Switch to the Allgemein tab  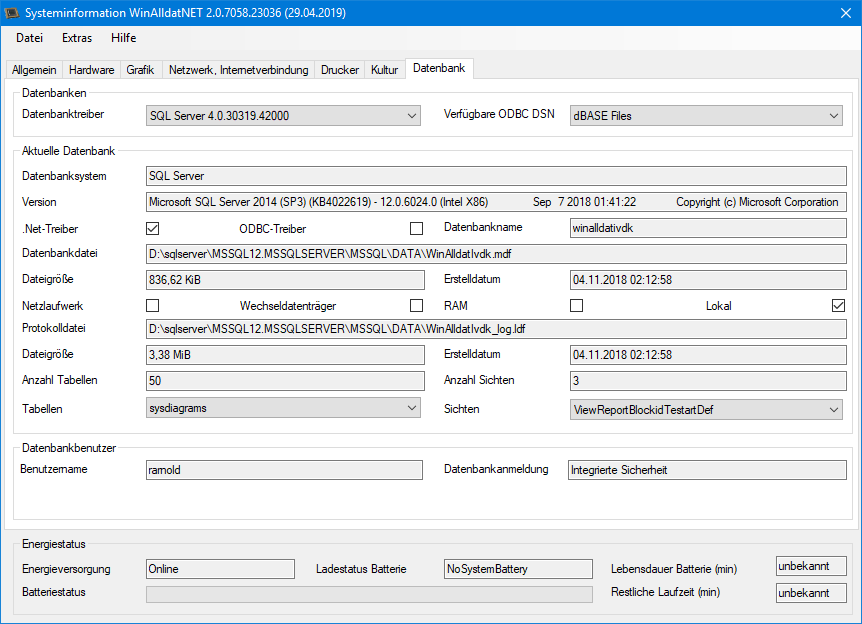[34, 70]
